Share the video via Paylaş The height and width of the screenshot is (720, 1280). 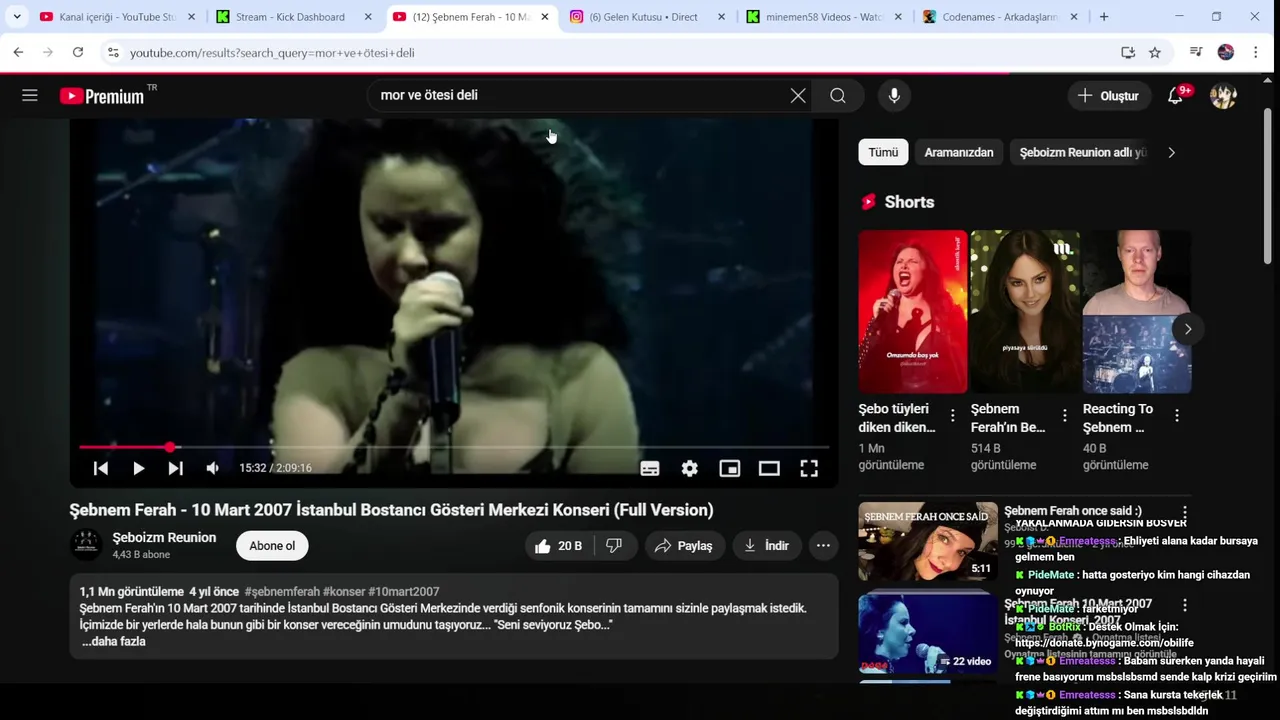point(684,546)
